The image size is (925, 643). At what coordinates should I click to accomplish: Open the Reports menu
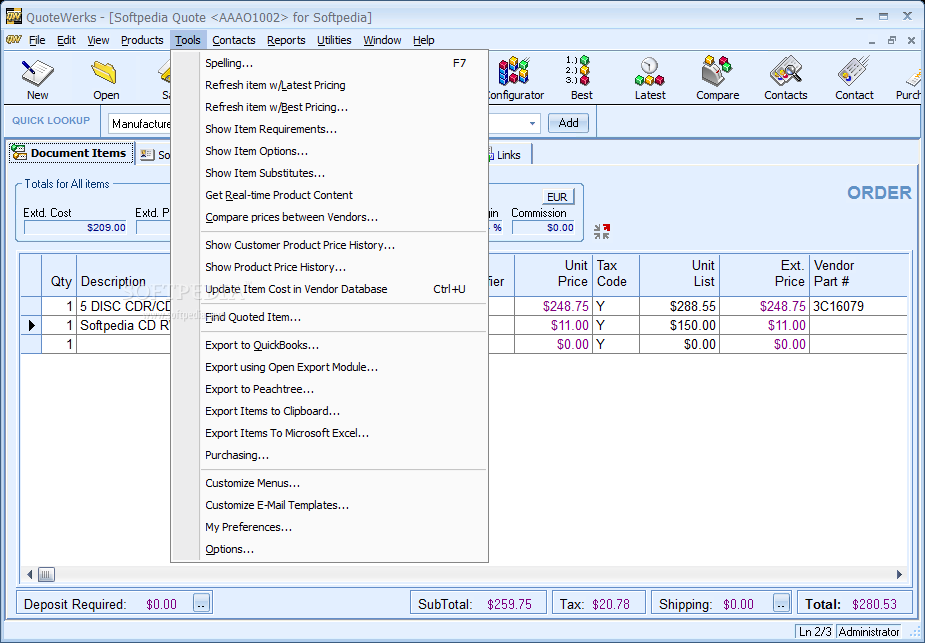(286, 40)
